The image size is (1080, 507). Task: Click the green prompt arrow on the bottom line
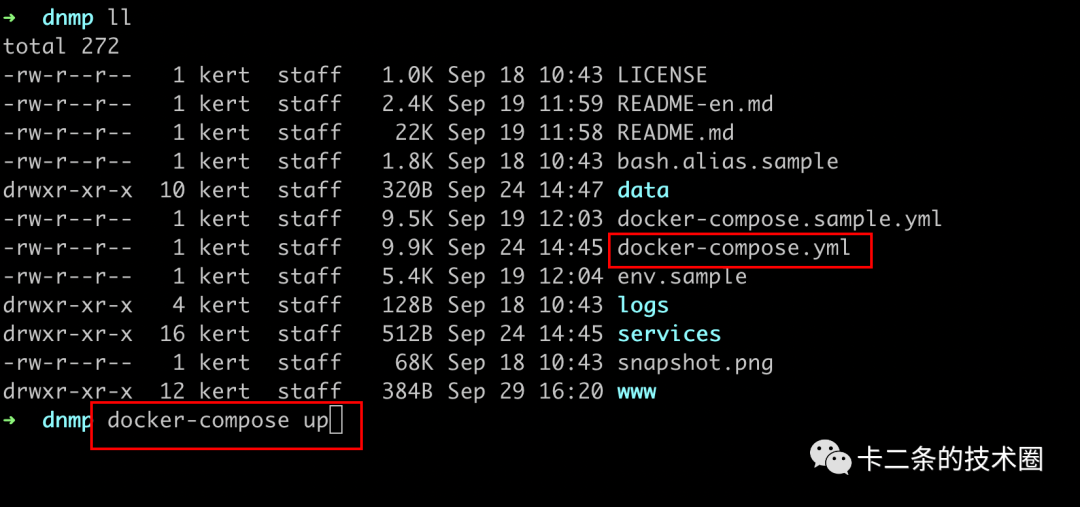(x=10, y=420)
